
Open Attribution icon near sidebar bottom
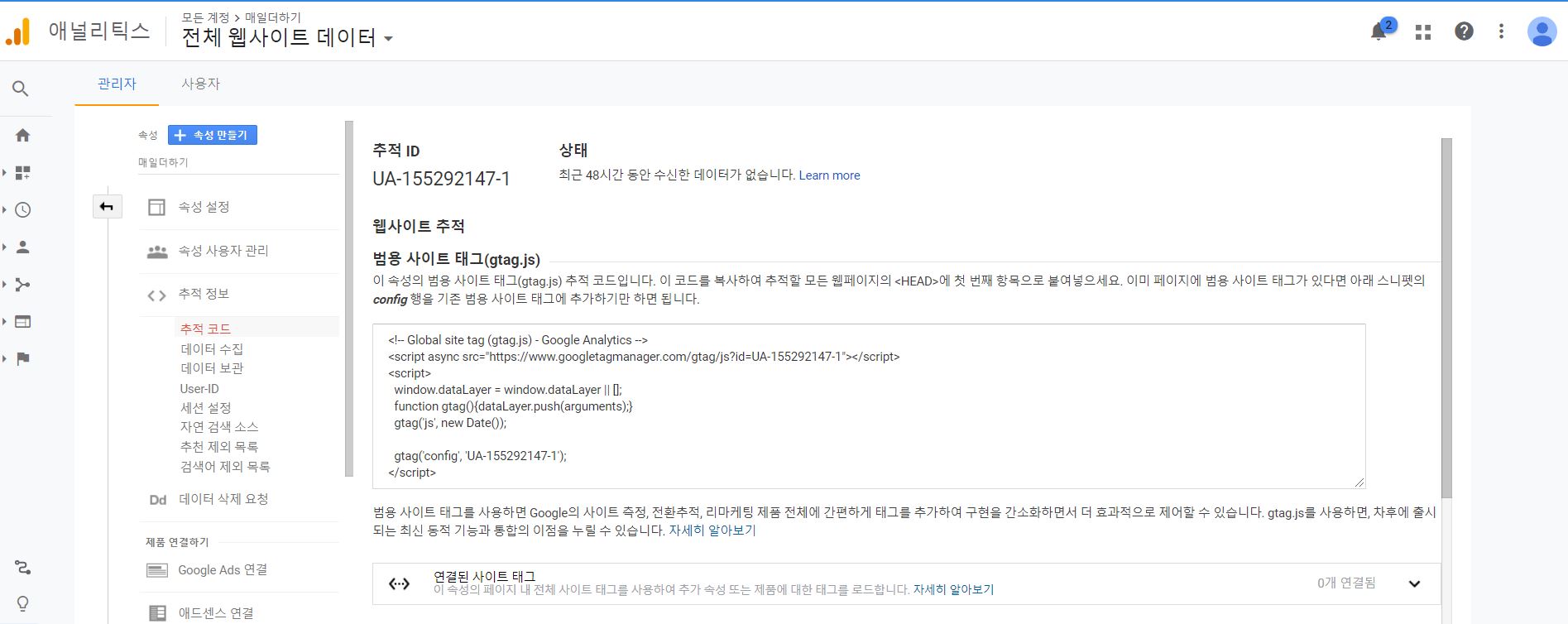tap(23, 567)
